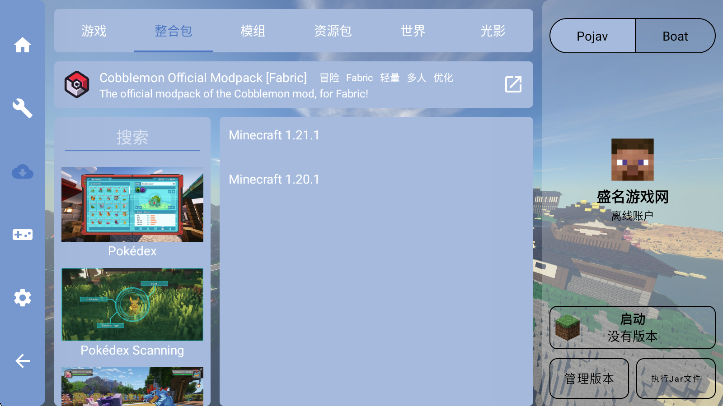The height and width of the screenshot is (406, 723).
Task: Open the Pokédex screenshot thumbnail
Action: [132, 204]
